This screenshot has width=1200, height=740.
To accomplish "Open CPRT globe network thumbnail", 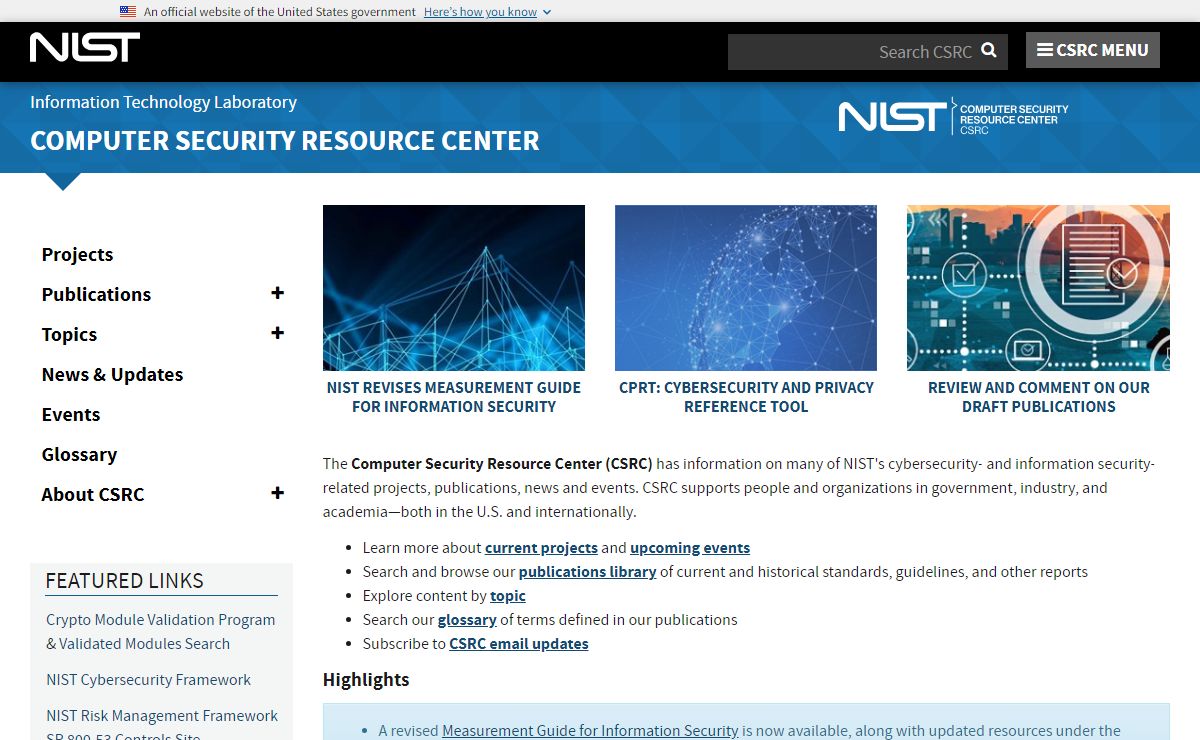I will click(x=746, y=288).
